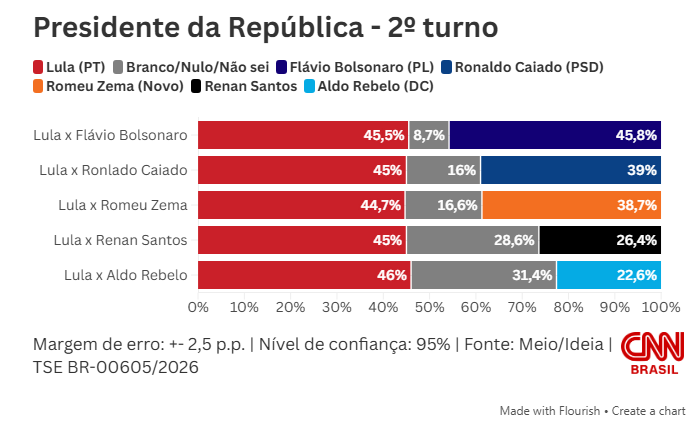Select Lula's 45,5% bar in first row

(302, 135)
